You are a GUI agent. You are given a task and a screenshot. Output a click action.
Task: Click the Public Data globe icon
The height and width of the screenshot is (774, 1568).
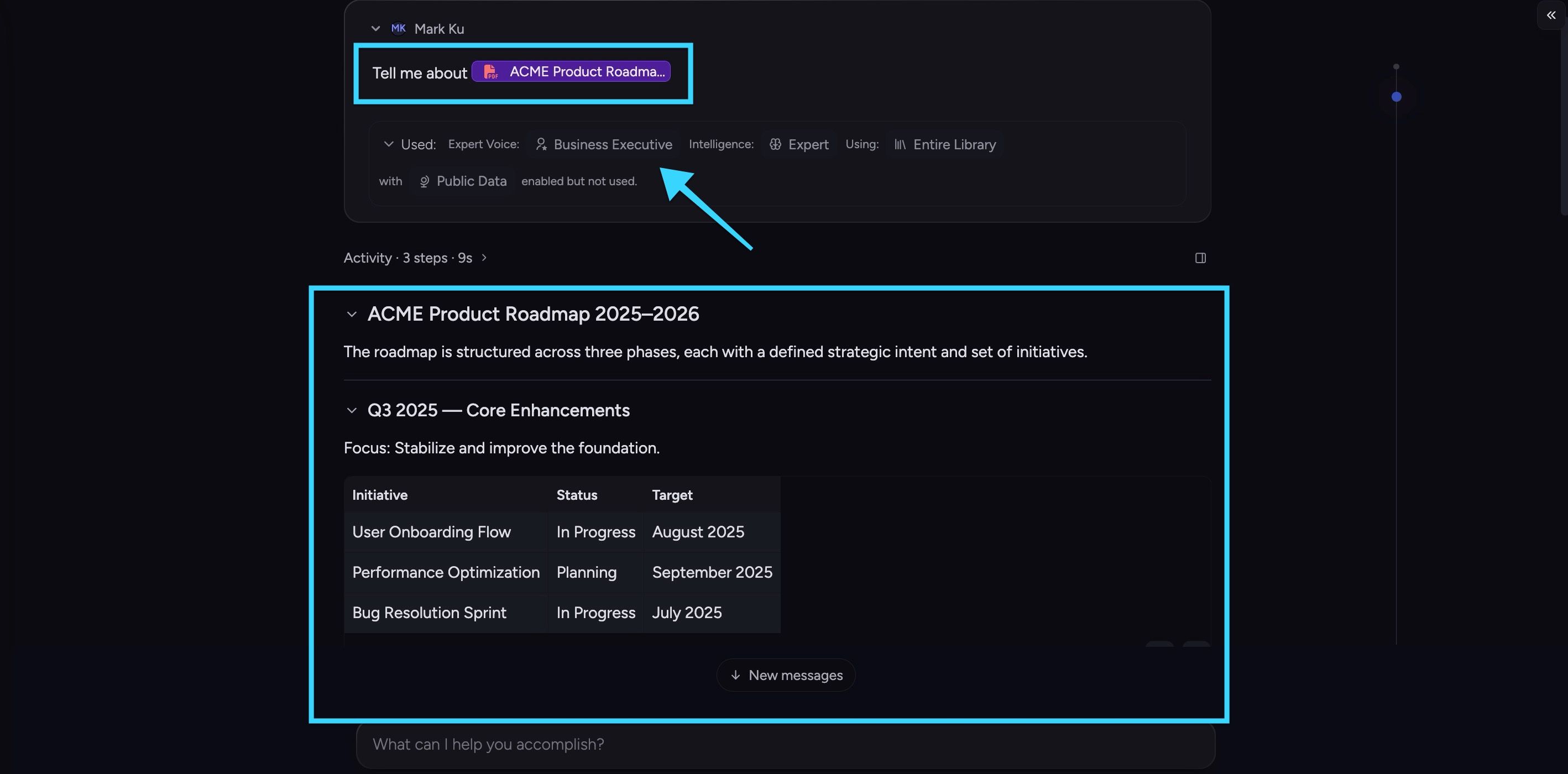(x=424, y=181)
